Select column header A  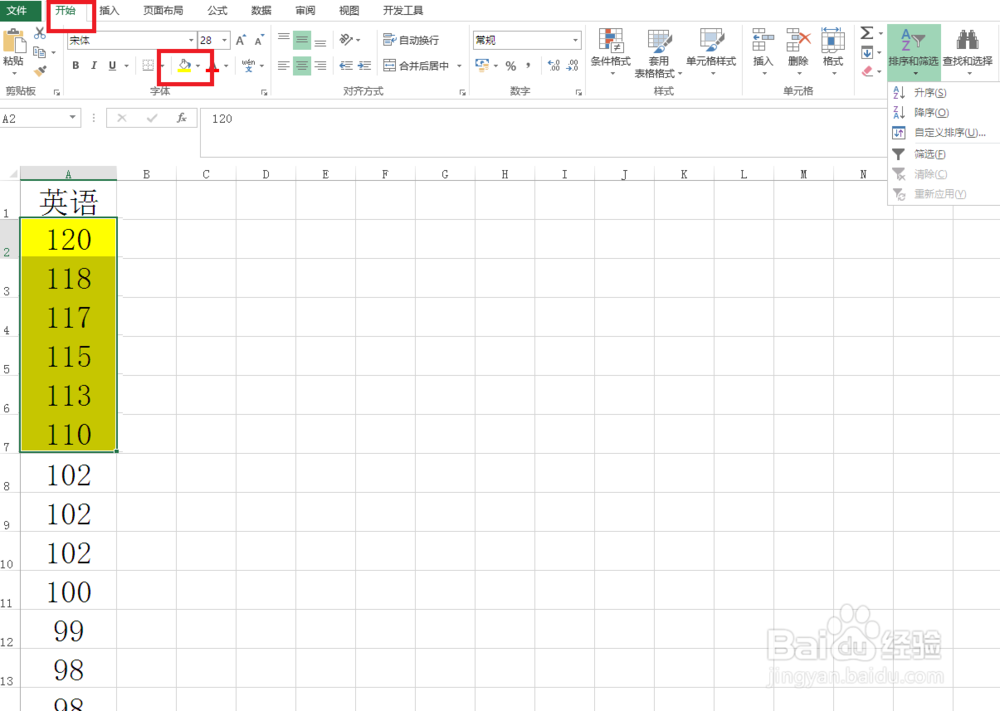coord(68,174)
